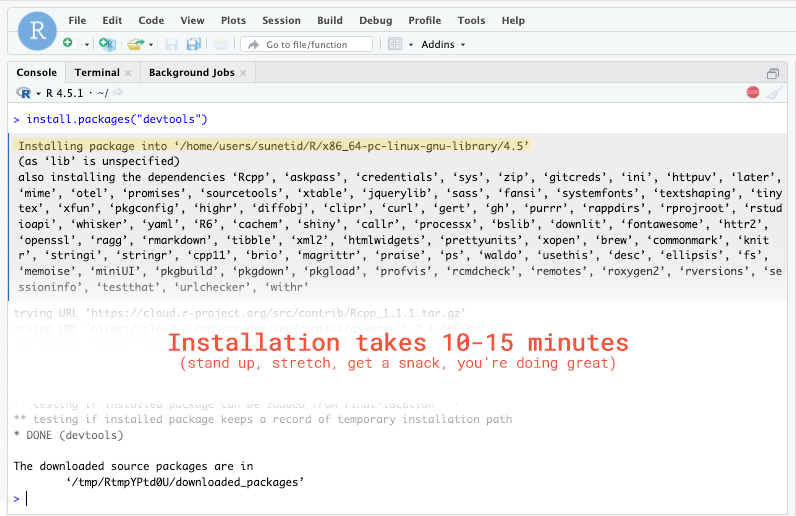The image size is (796, 516).
Task: Open the Addins dropdown
Action: [x=443, y=44]
